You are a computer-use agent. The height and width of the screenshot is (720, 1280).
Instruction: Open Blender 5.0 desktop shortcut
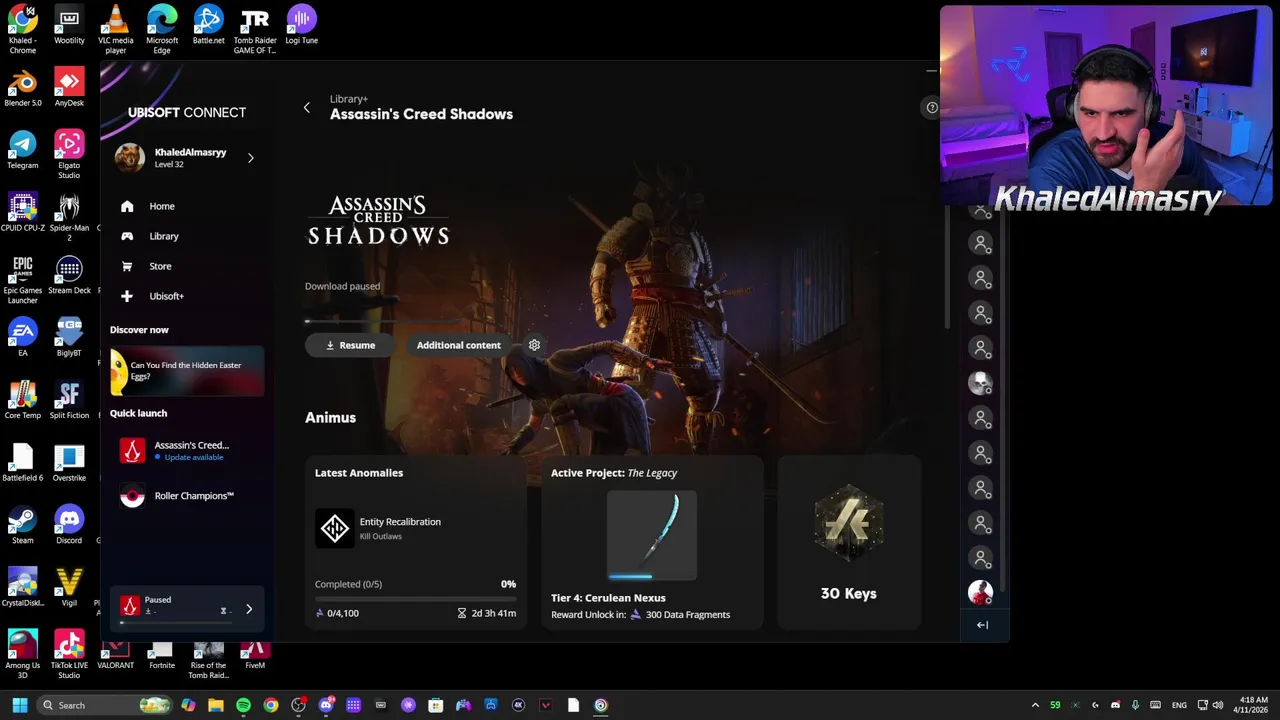pos(23,88)
